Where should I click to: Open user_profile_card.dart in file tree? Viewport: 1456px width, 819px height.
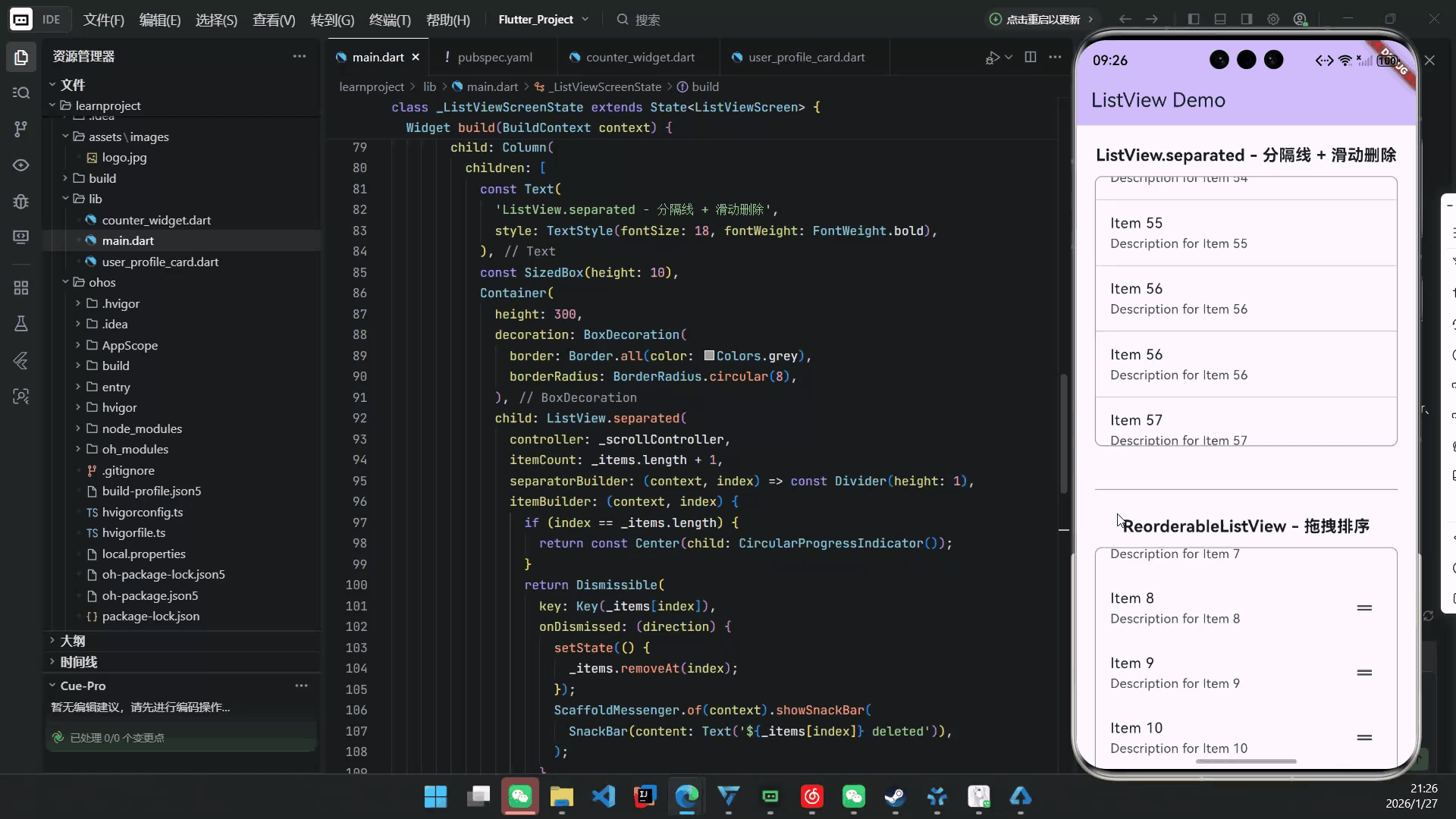[160, 262]
